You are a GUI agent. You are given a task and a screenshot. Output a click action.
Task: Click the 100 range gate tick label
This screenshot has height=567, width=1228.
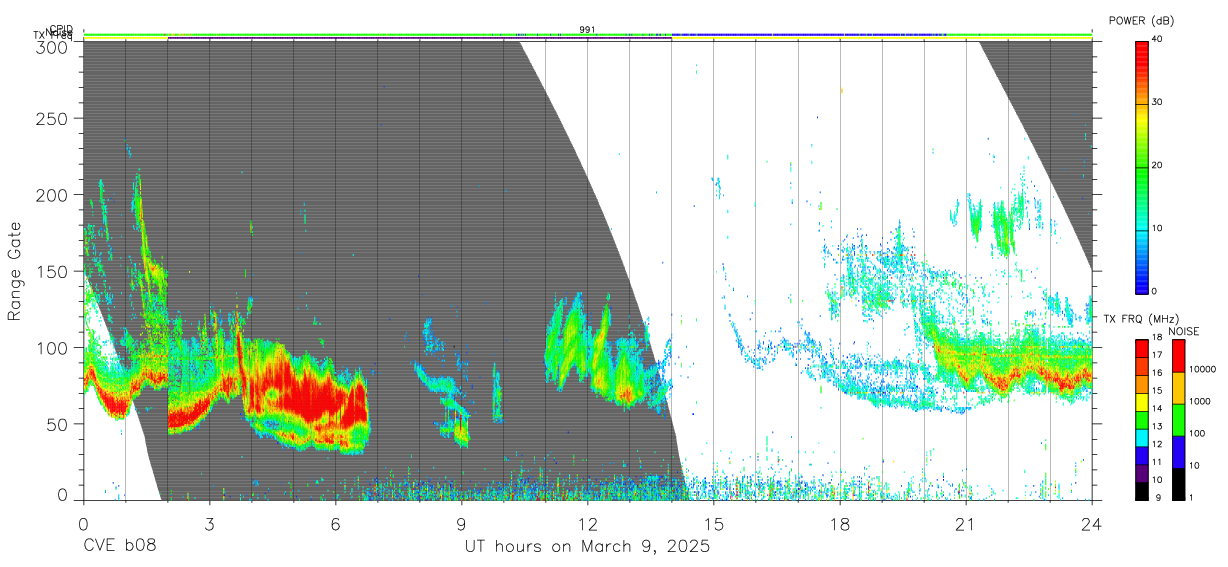(x=51, y=347)
